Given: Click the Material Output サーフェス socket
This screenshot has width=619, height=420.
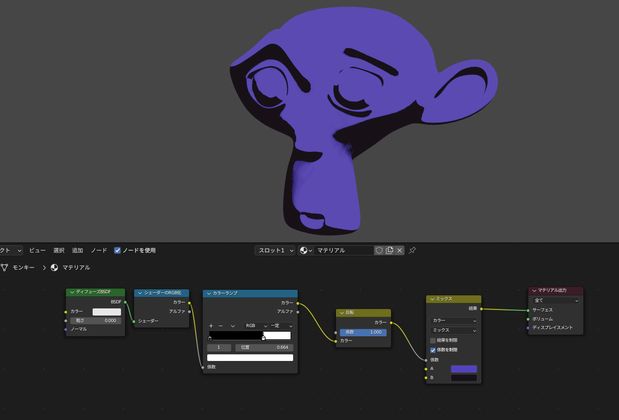Looking at the screenshot, I should click(x=528, y=310).
